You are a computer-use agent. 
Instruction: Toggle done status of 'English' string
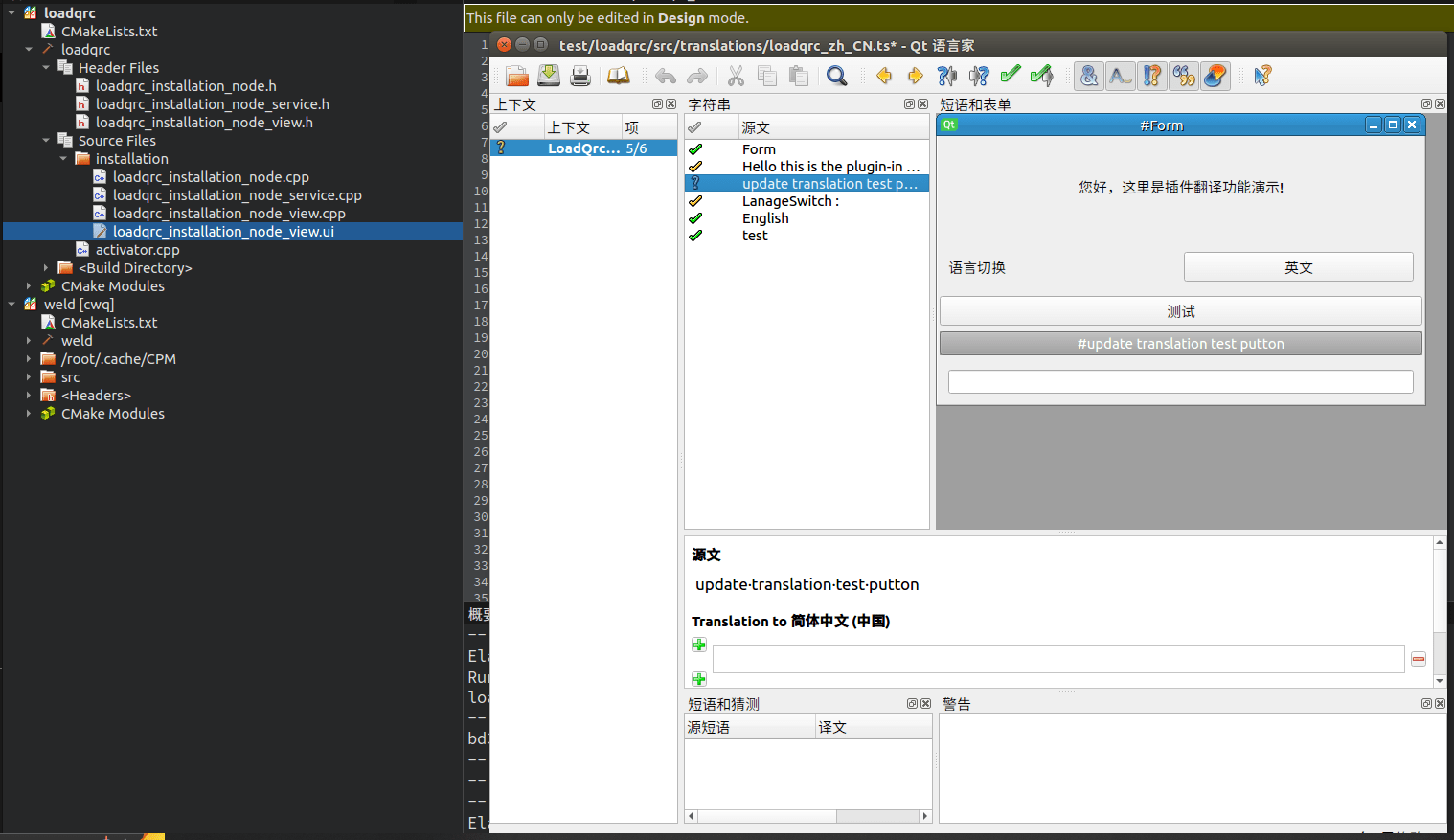[695, 218]
